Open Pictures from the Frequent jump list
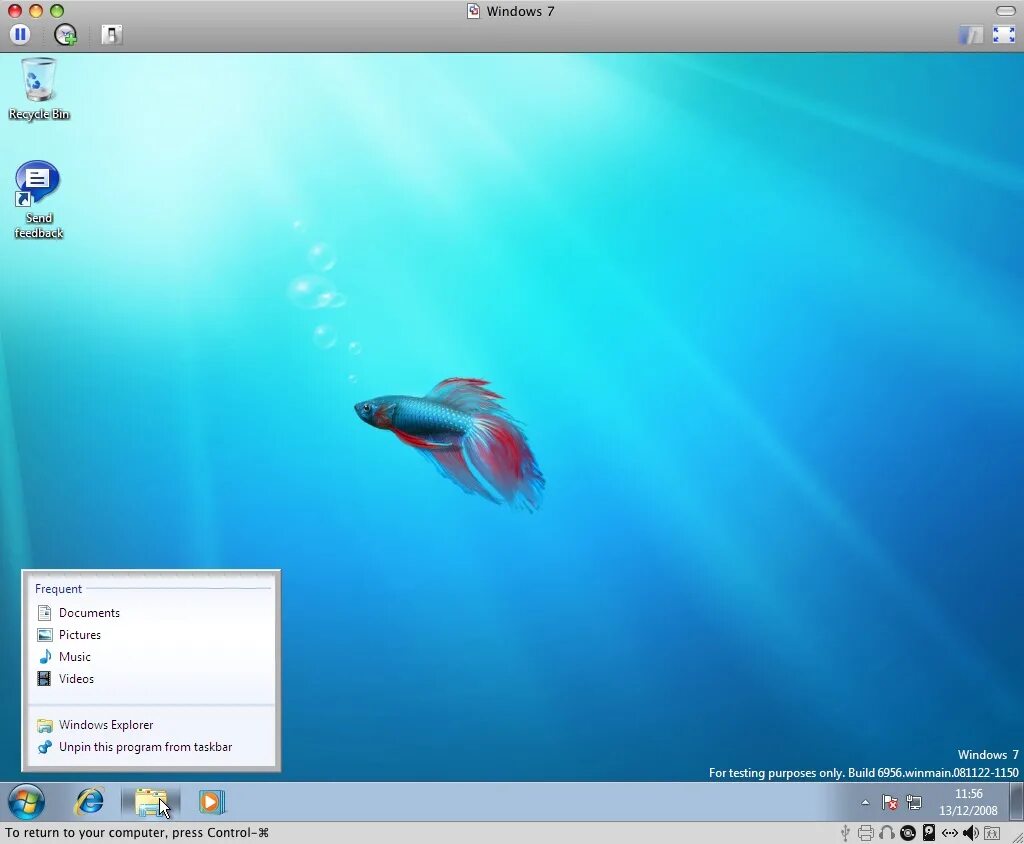The height and width of the screenshot is (844, 1024). (x=152, y=635)
